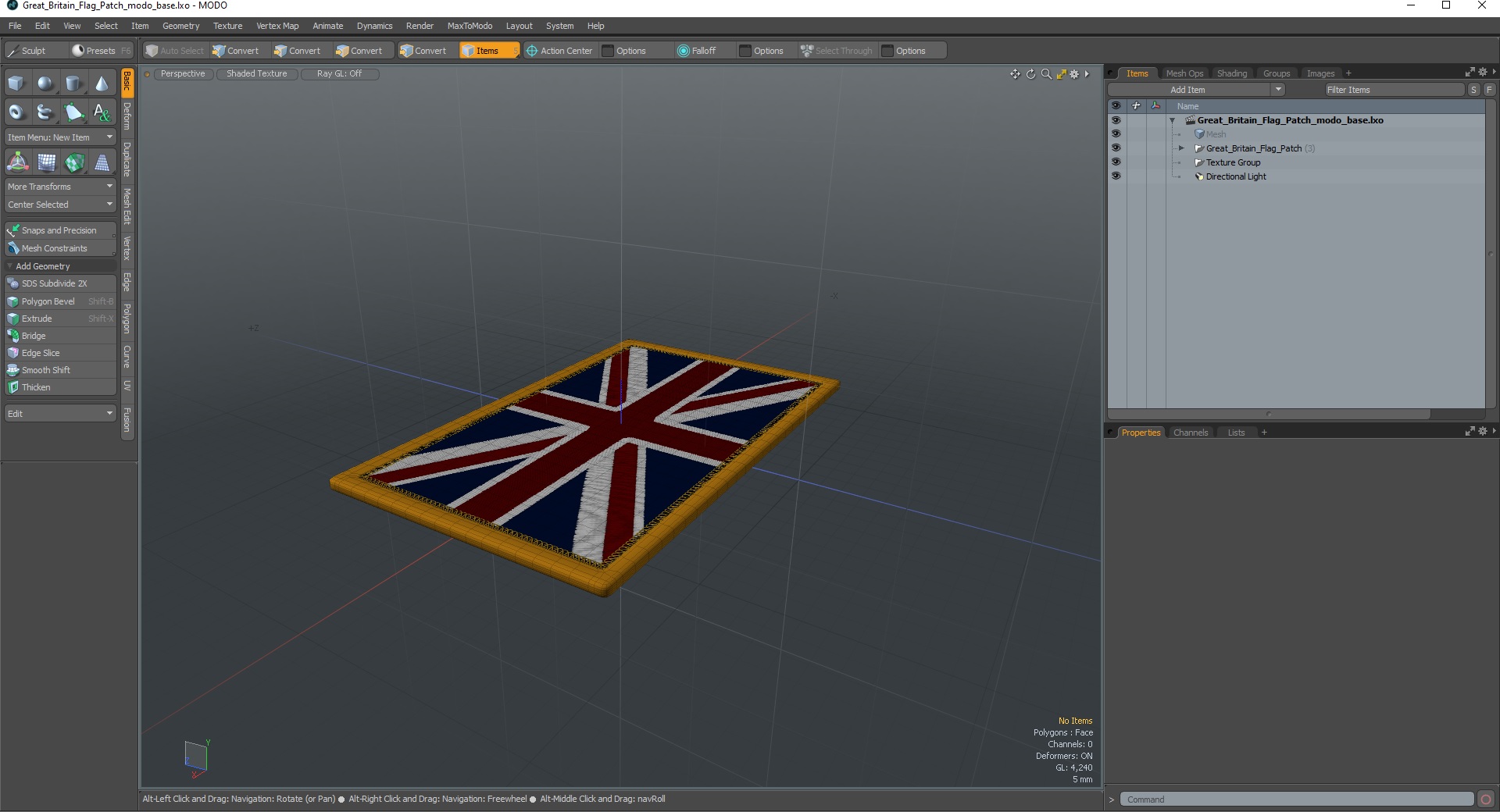
Task: Collapse the scene file tree node
Action: tap(1172, 120)
